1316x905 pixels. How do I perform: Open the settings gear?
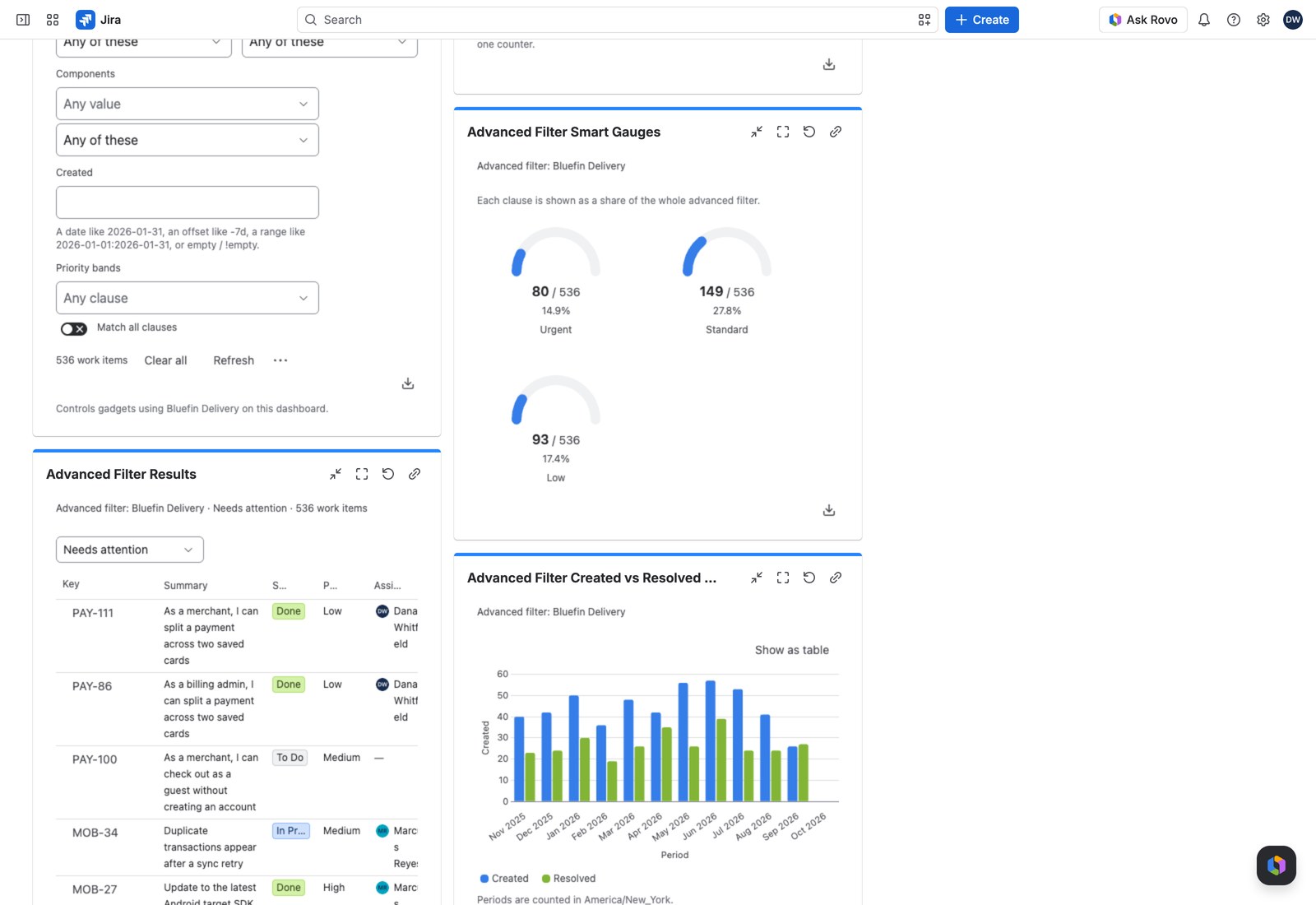[1263, 20]
